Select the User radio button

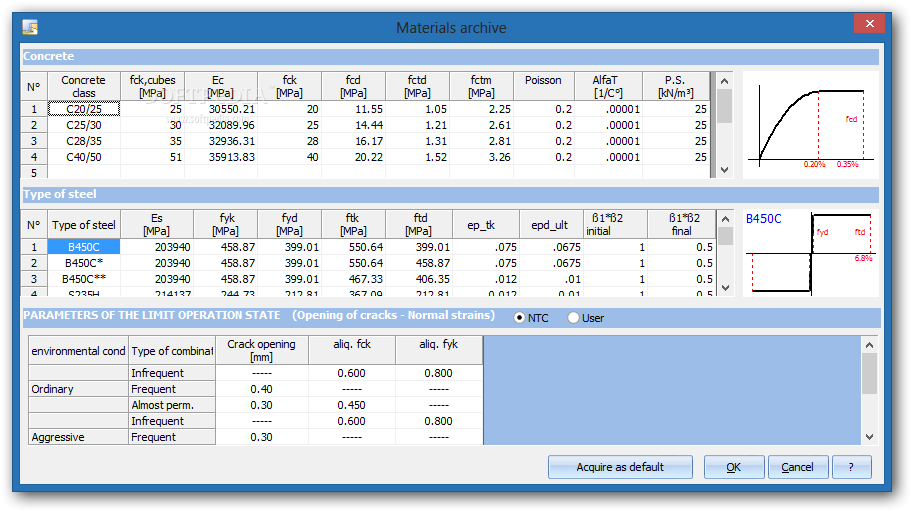573,318
